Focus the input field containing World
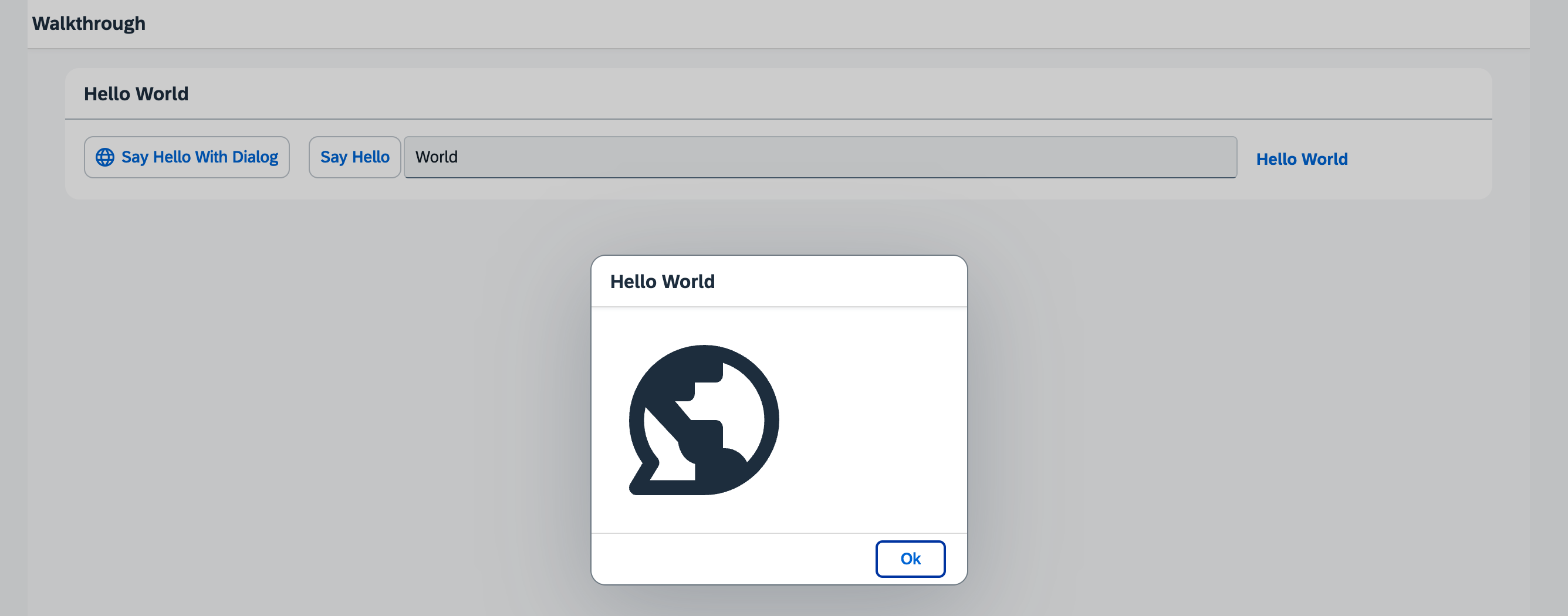 pyautogui.click(x=791, y=157)
